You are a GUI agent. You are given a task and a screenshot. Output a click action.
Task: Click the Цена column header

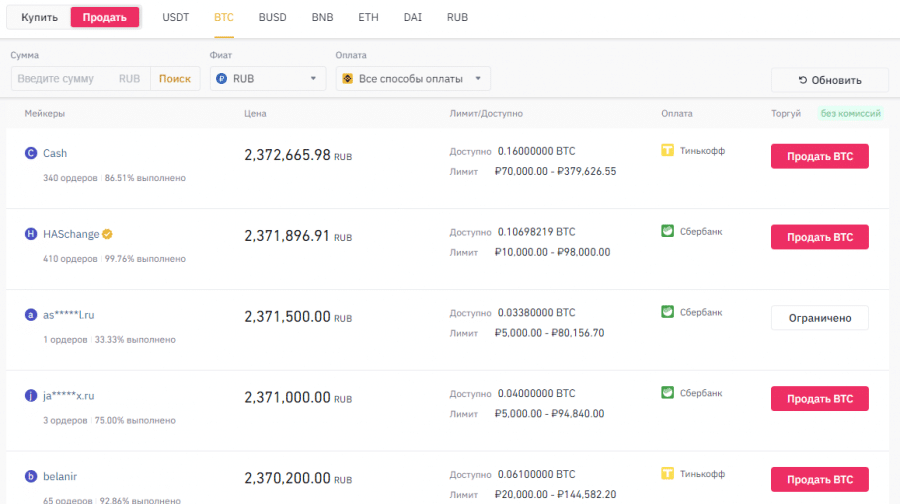[x=255, y=114]
